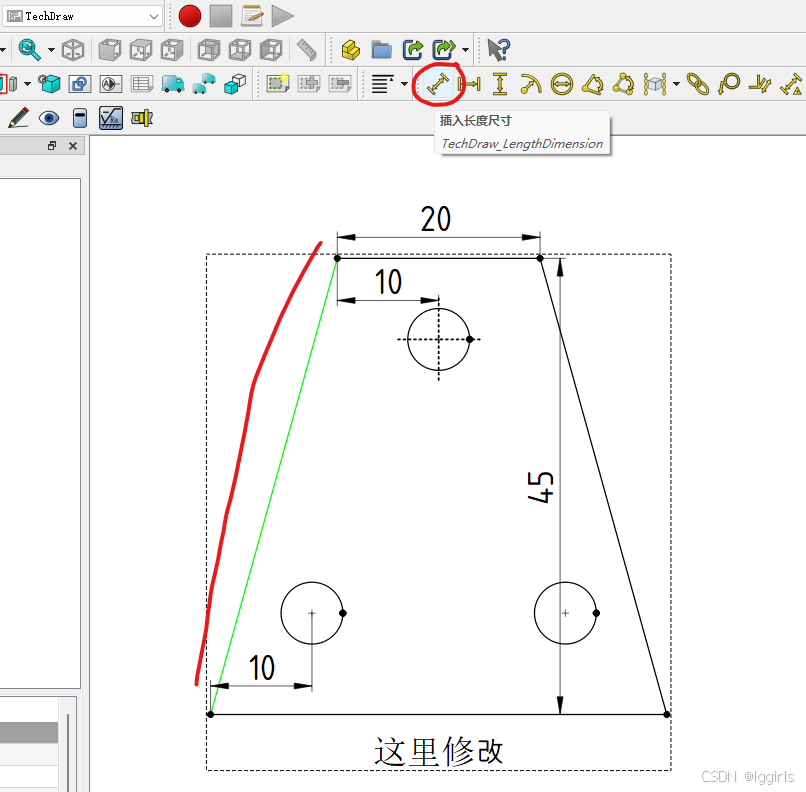Viewport: 806px width, 792px height.
Task: Open the TechDraw workbench selector dropdown
Action: [82, 16]
